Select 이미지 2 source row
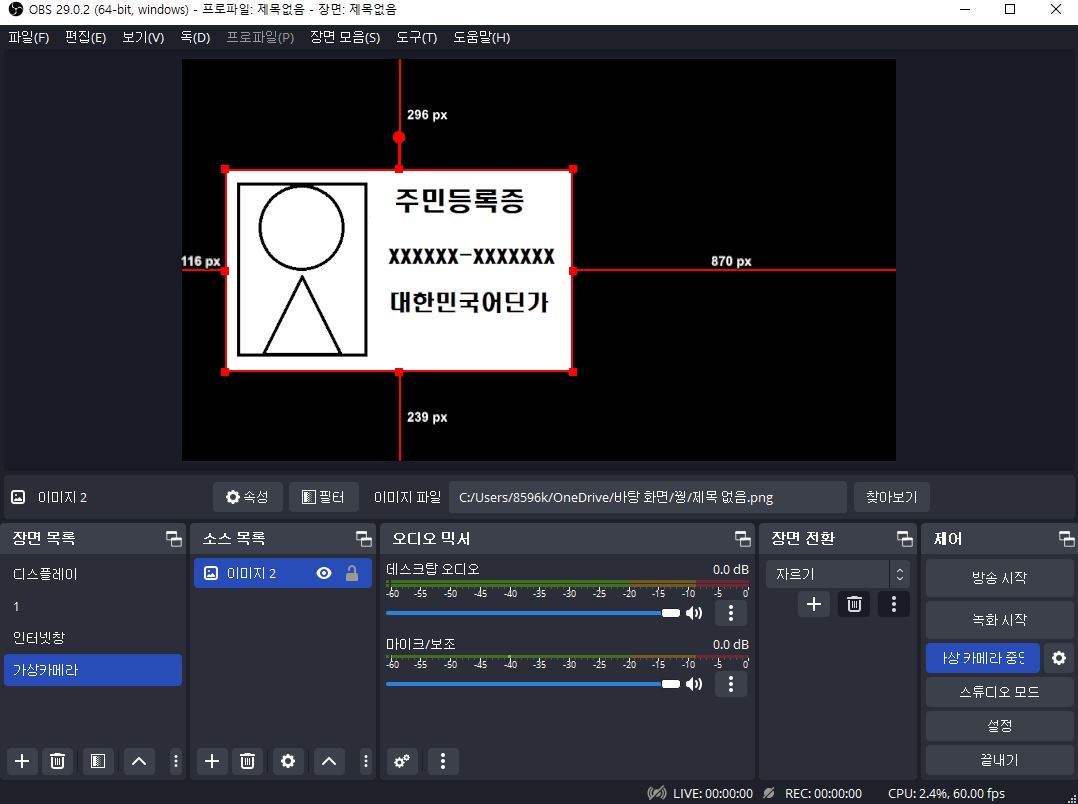Viewport: 1078px width, 804px height. pos(283,573)
